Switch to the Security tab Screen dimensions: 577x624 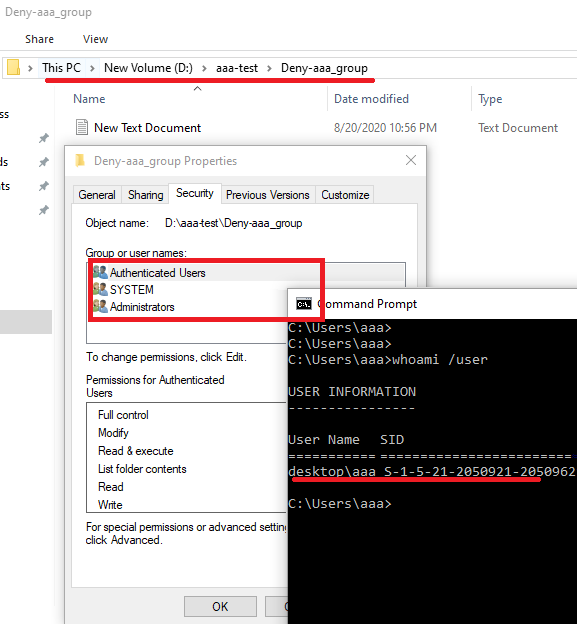[195, 193]
